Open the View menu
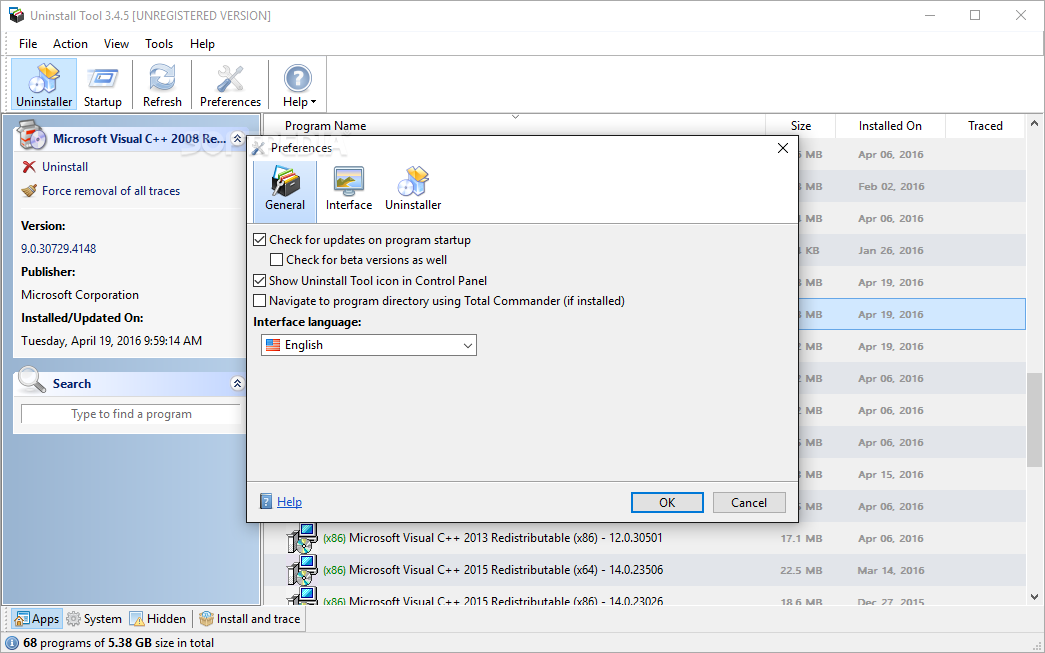This screenshot has width=1045, height=653. pyautogui.click(x=116, y=44)
